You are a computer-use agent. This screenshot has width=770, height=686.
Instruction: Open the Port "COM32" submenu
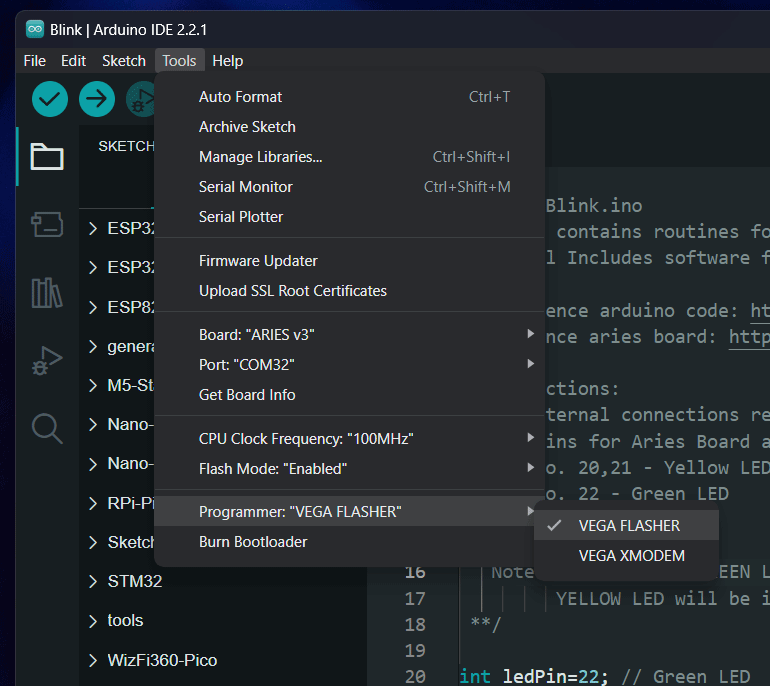(350, 364)
